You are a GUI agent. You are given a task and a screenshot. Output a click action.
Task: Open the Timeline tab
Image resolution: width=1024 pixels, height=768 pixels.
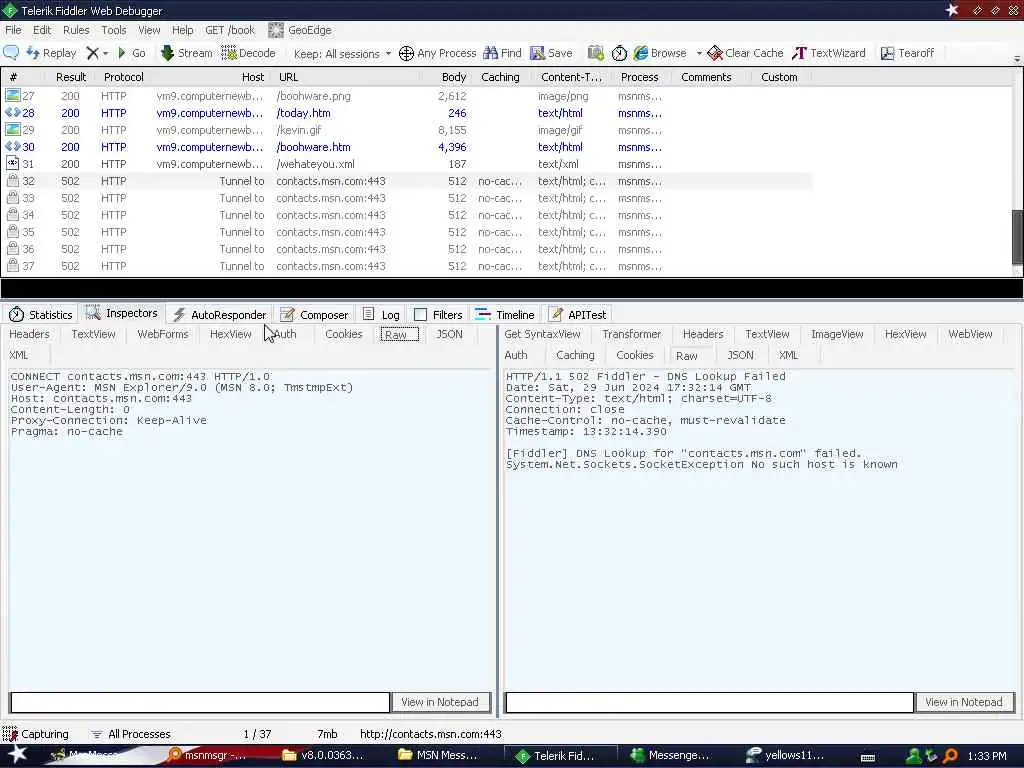point(505,315)
